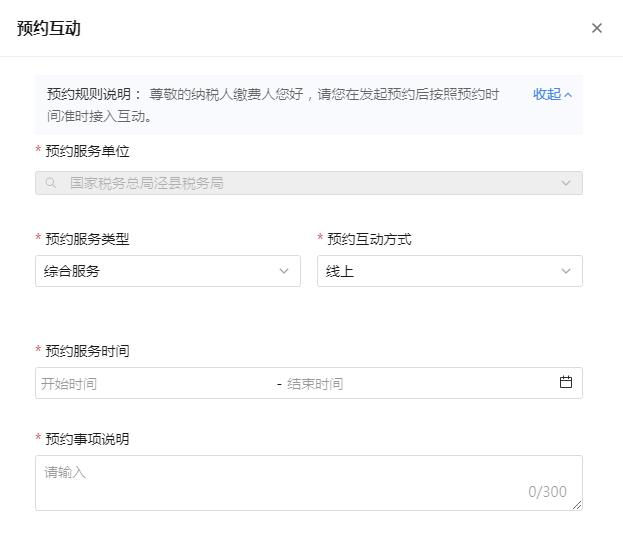Click the 预约互动 dialog title

[x=49, y=28]
